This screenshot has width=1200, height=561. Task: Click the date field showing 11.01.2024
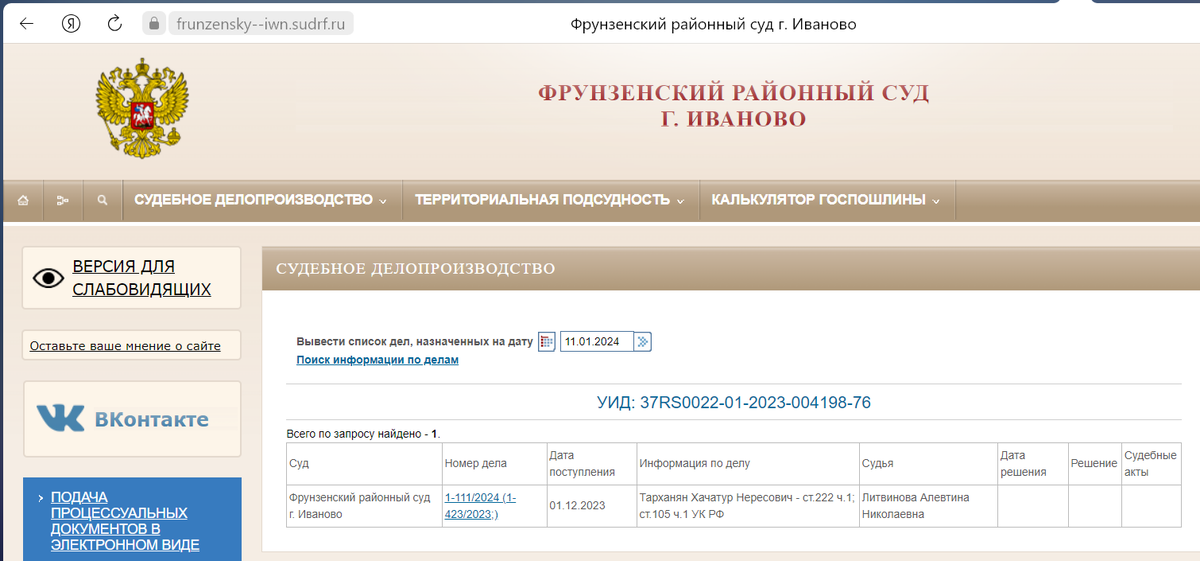click(597, 342)
